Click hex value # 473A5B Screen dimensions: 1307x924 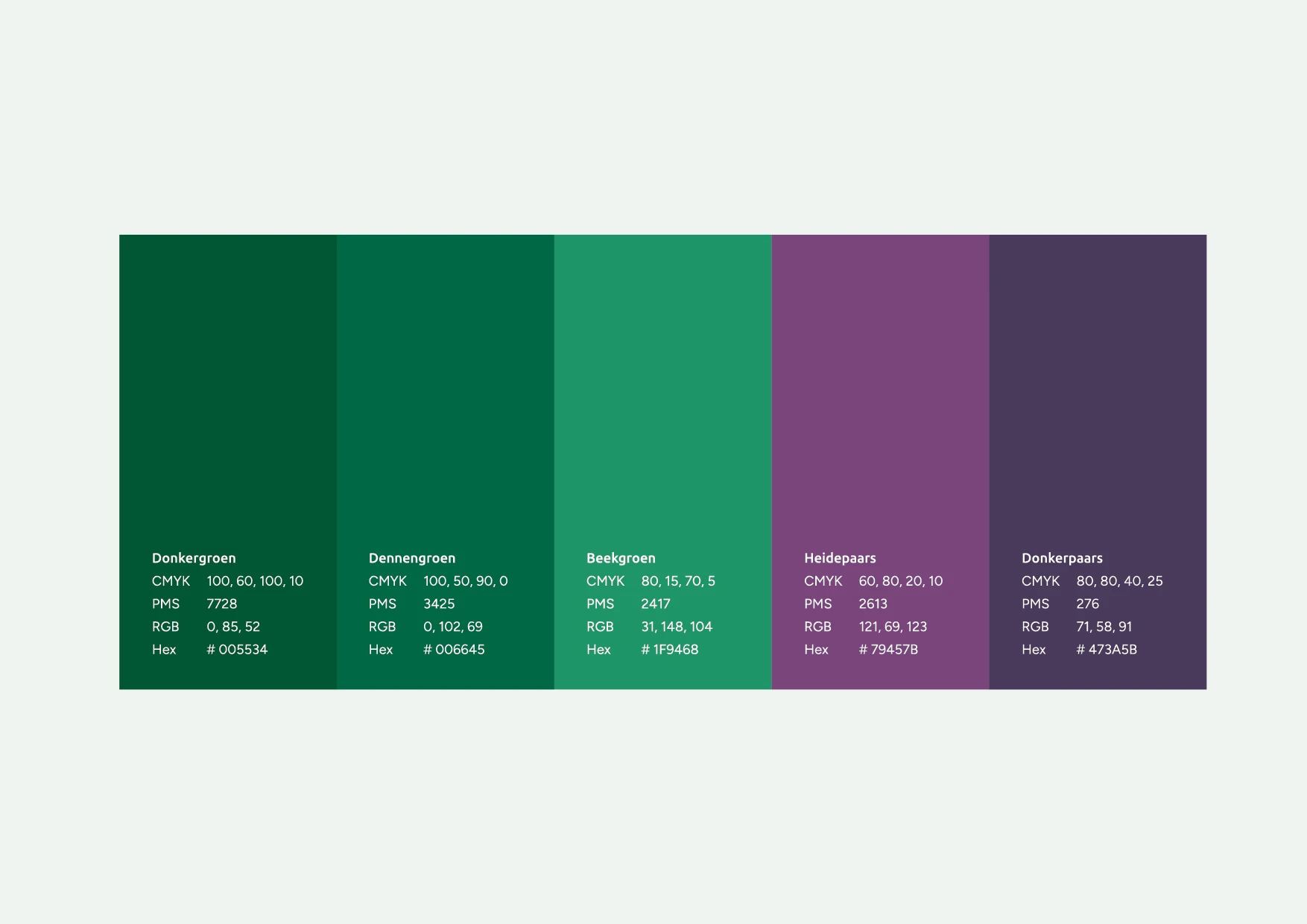coord(1107,650)
